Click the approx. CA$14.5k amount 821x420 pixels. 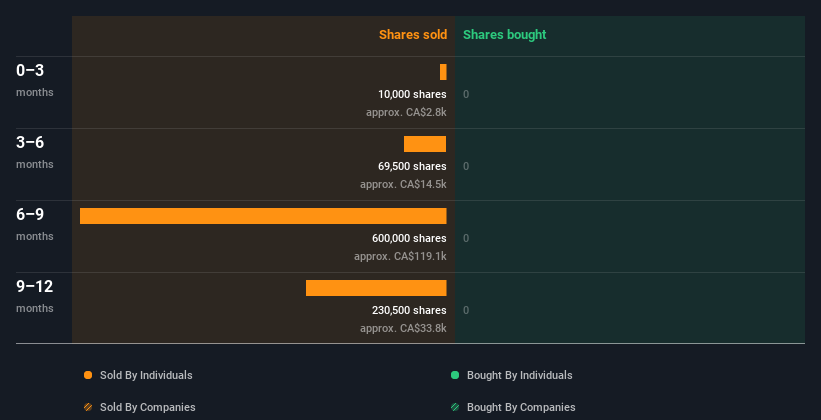[403, 185]
